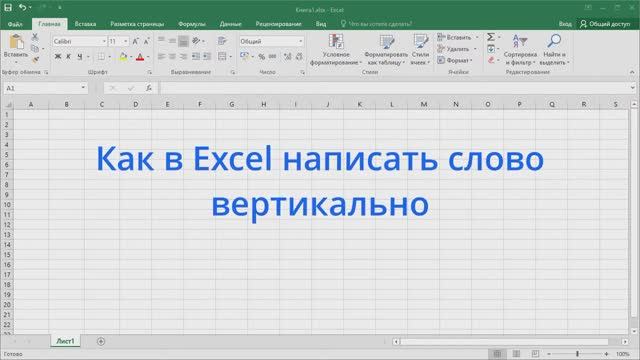Viewport: 640px width, 360px height.
Task: Align cell text to the right
Action: (183, 56)
